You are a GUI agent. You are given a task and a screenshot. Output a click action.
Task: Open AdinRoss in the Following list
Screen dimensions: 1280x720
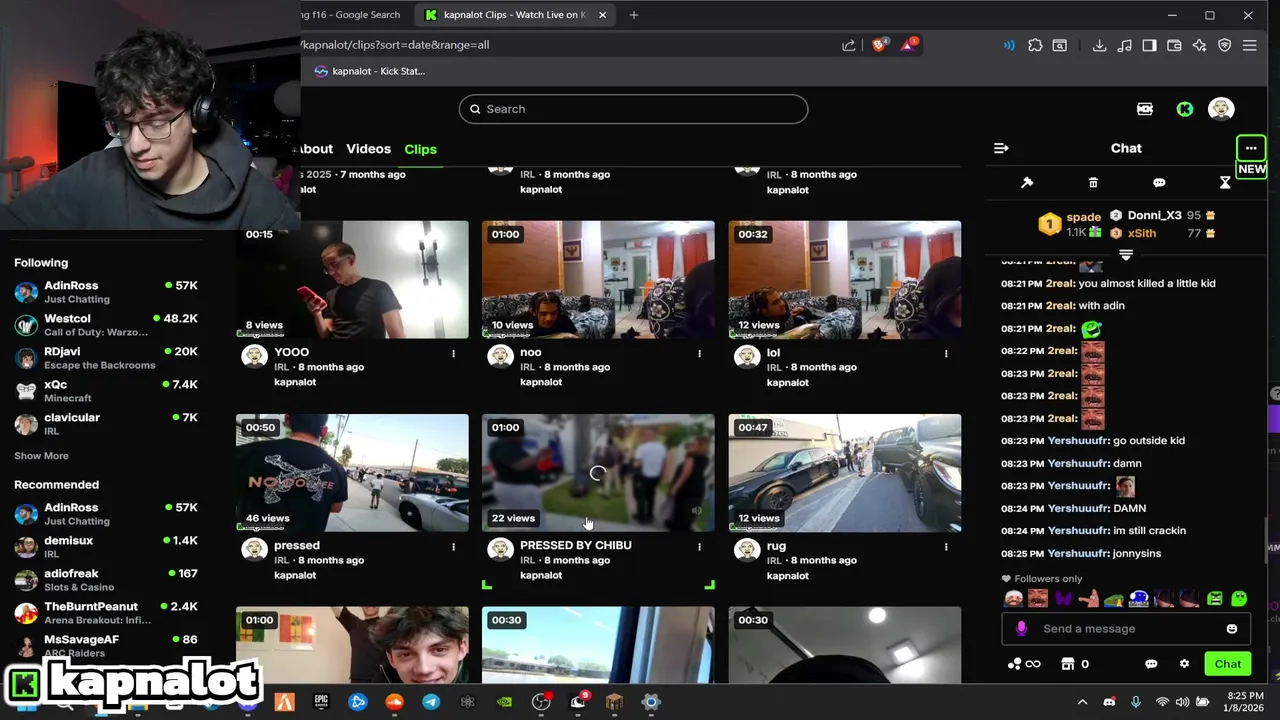pyautogui.click(x=105, y=292)
